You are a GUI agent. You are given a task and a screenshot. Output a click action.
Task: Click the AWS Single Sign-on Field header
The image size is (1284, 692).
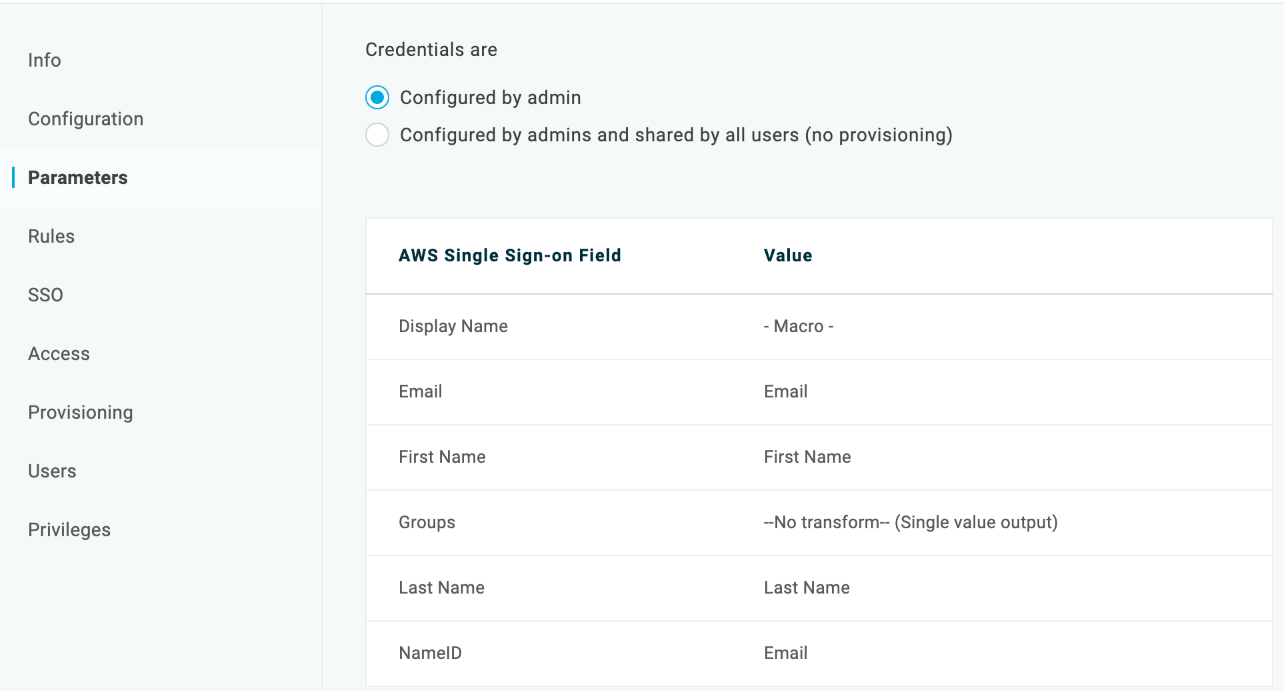pos(510,256)
